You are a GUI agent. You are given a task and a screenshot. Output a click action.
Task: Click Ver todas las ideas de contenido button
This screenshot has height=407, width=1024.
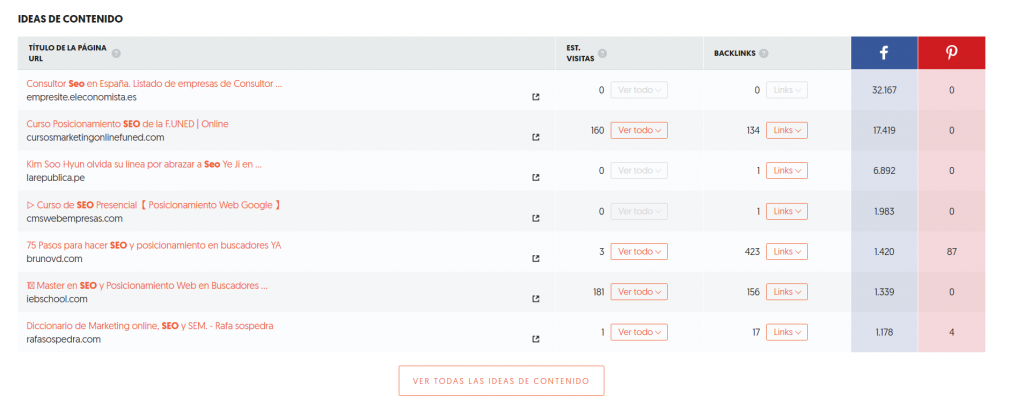click(x=501, y=381)
